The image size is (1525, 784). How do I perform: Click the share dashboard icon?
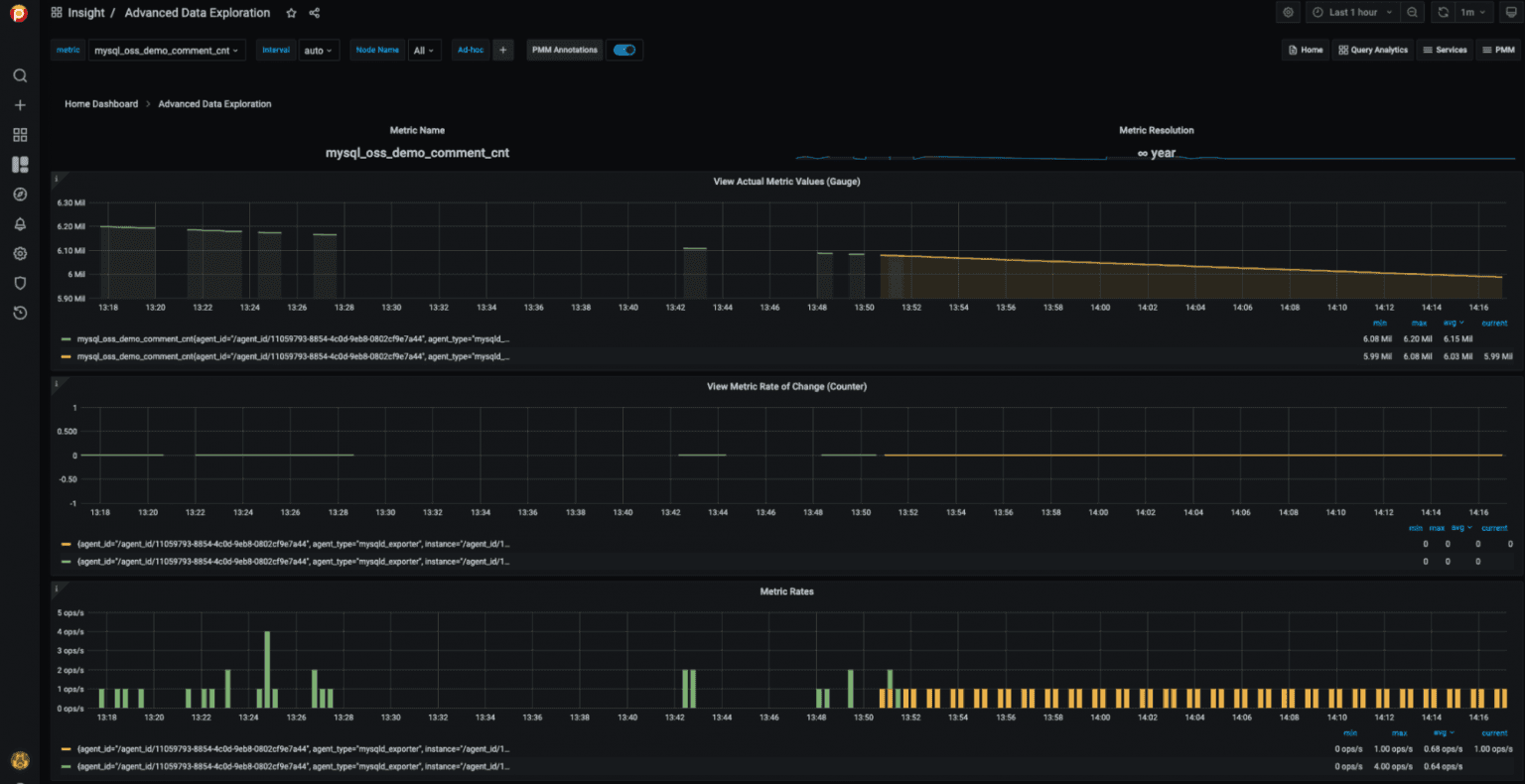coord(315,13)
